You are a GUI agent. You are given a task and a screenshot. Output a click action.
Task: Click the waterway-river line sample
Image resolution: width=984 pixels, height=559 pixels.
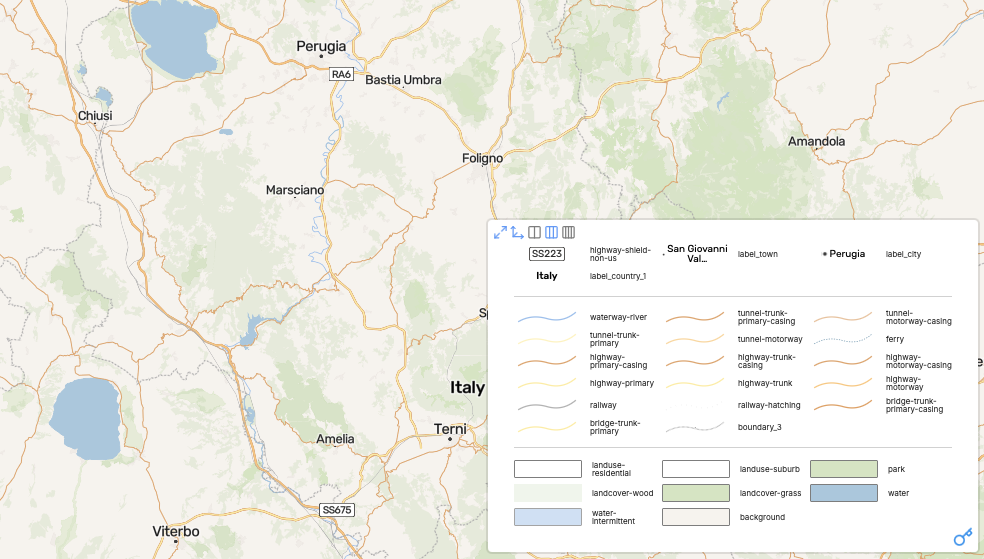547,317
